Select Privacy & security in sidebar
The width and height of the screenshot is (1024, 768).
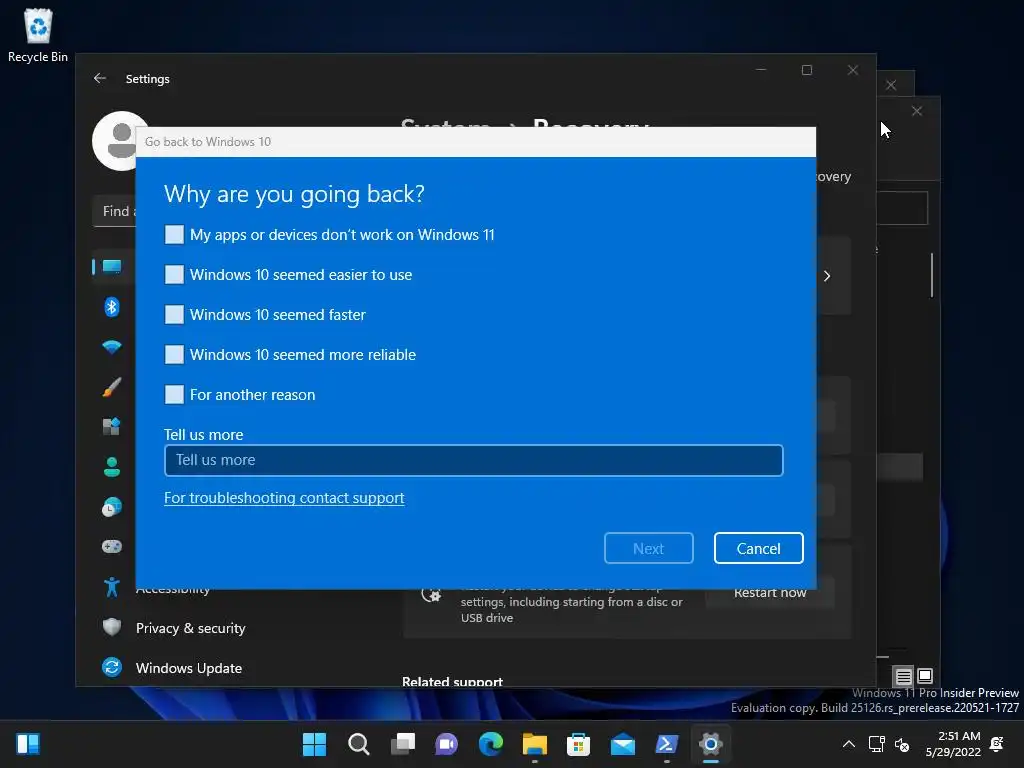click(190, 628)
